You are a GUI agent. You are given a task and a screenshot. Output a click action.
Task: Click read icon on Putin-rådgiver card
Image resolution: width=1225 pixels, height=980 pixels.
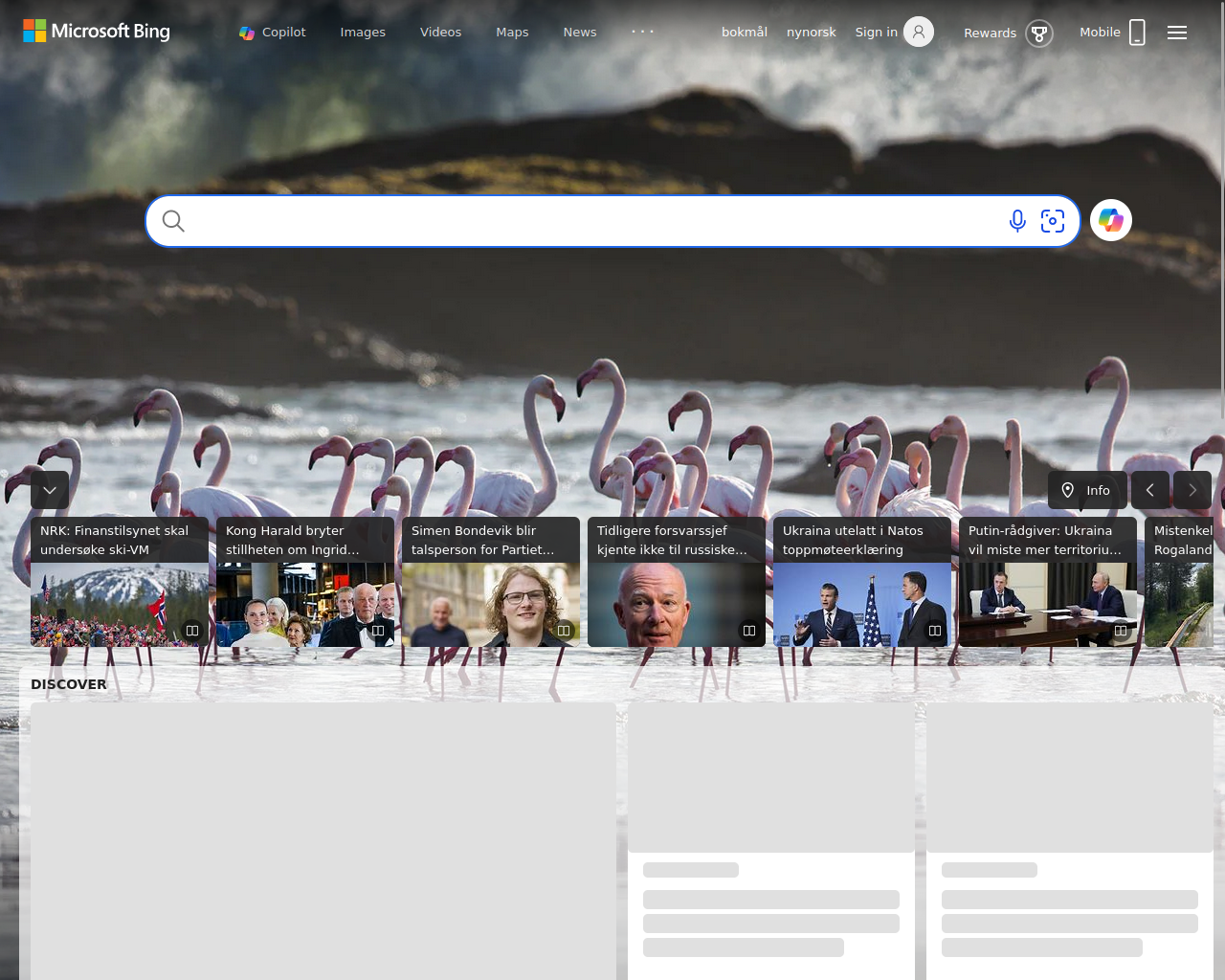pyautogui.click(x=1121, y=631)
